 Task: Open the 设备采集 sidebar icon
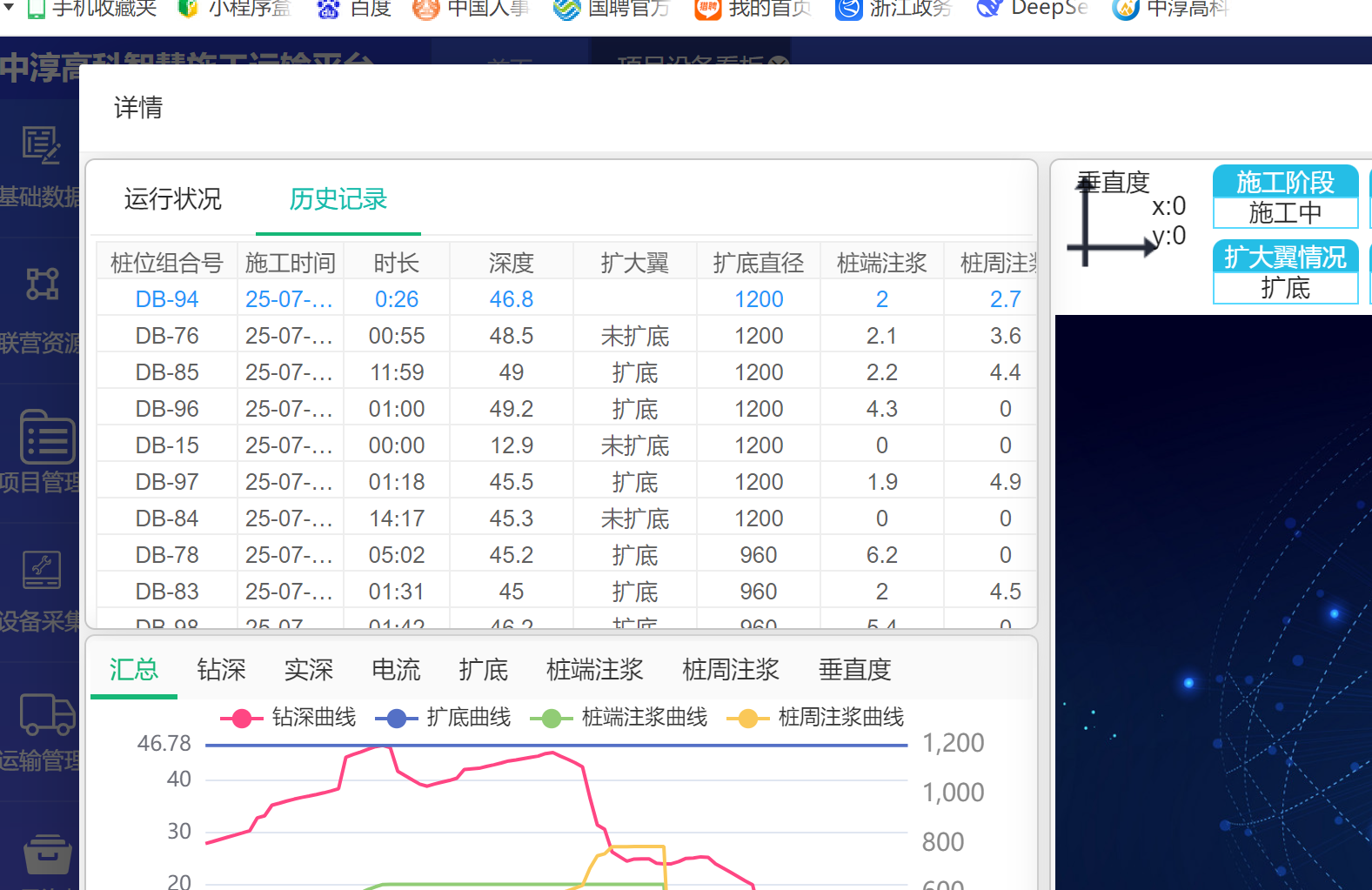pyautogui.click(x=41, y=571)
